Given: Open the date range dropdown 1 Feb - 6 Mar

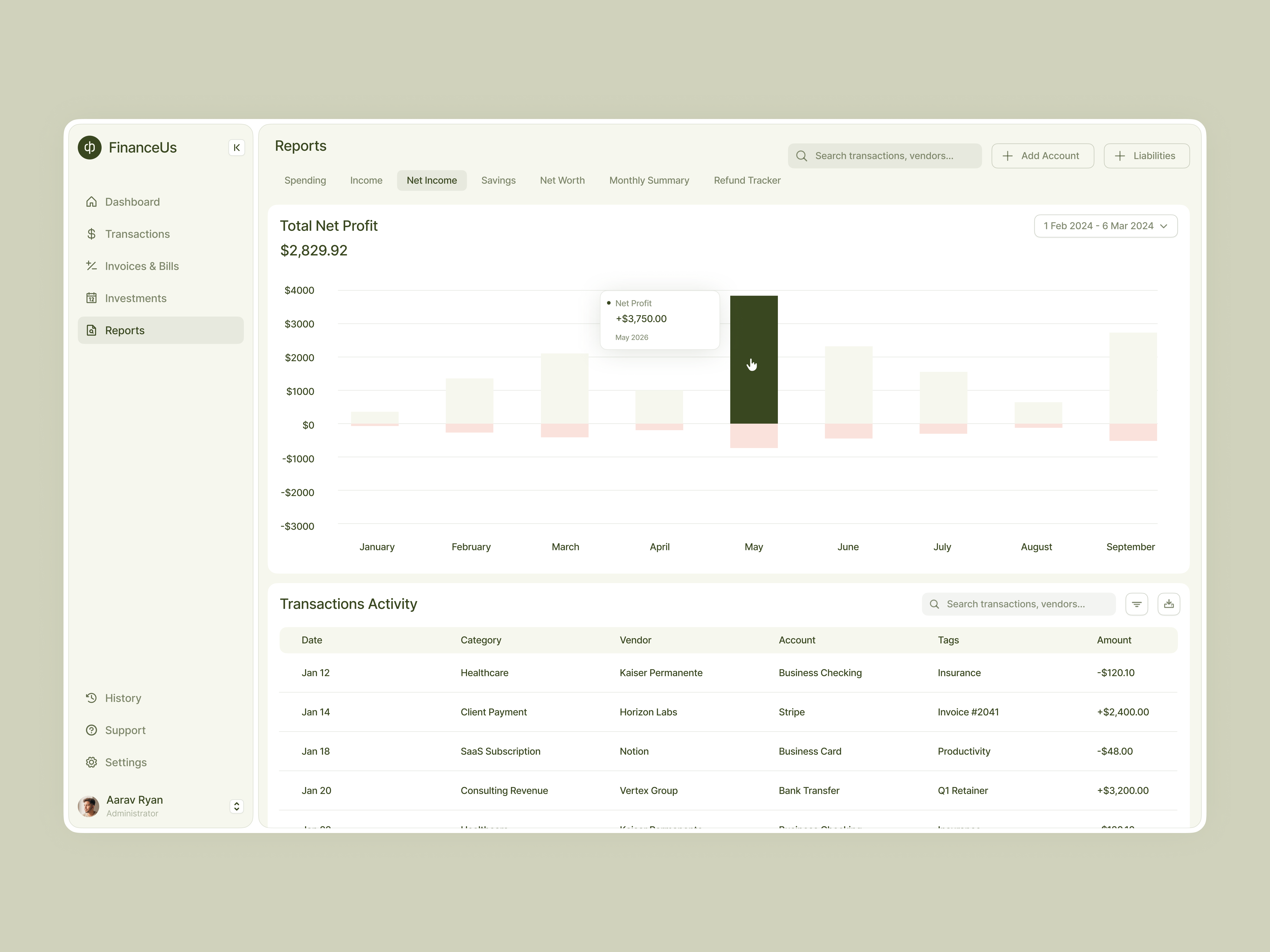Looking at the screenshot, I should [1105, 226].
